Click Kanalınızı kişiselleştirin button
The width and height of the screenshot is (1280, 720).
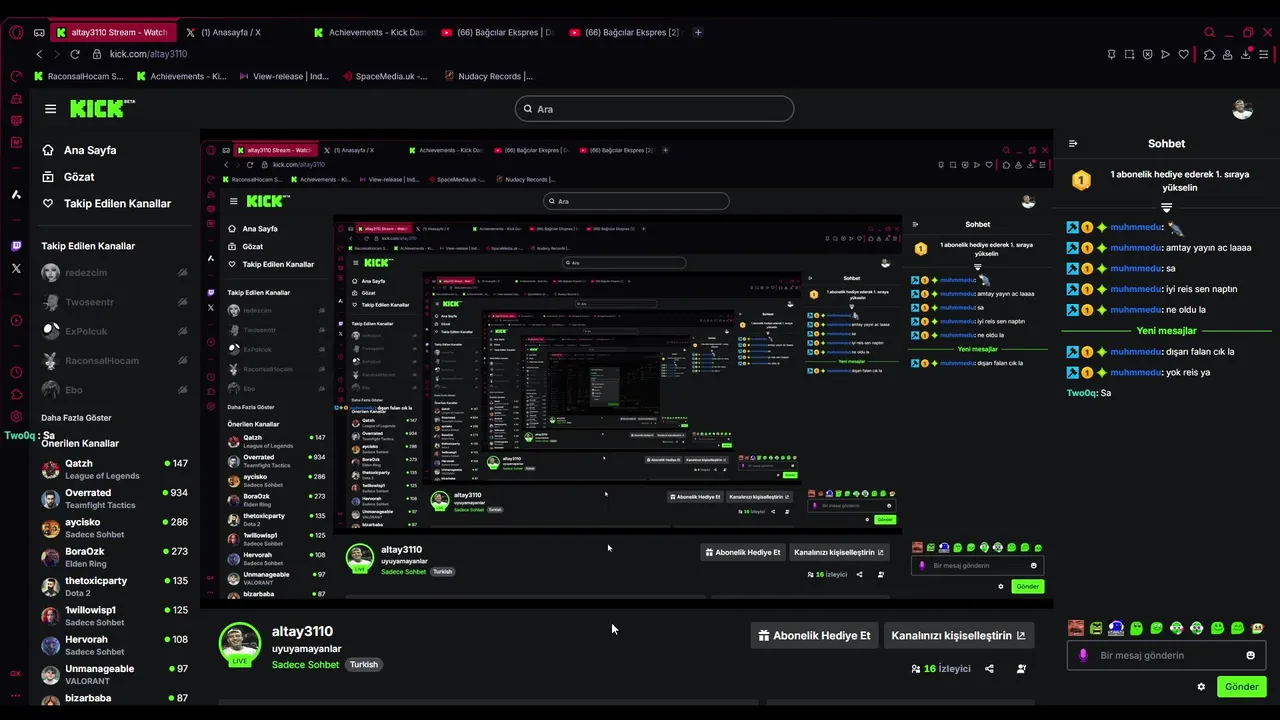[x=958, y=635]
